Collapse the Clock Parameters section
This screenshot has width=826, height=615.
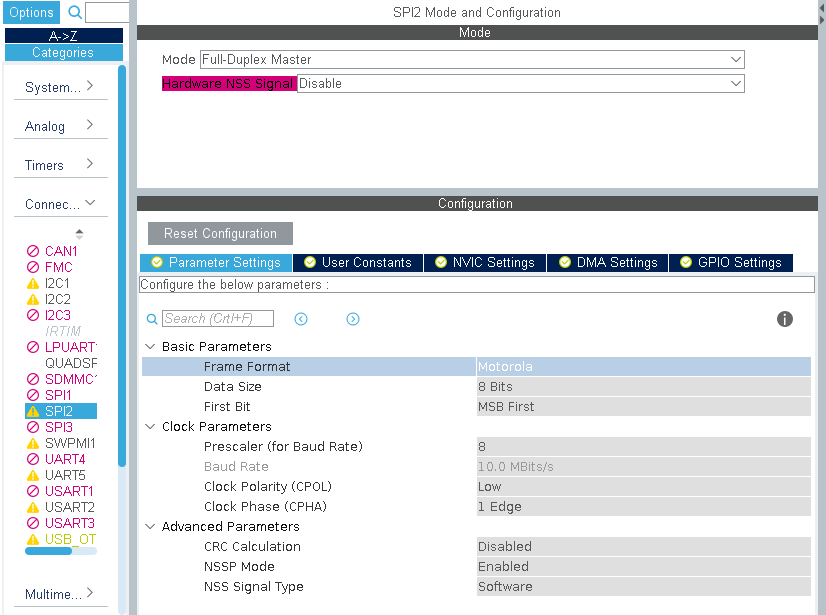(x=151, y=427)
